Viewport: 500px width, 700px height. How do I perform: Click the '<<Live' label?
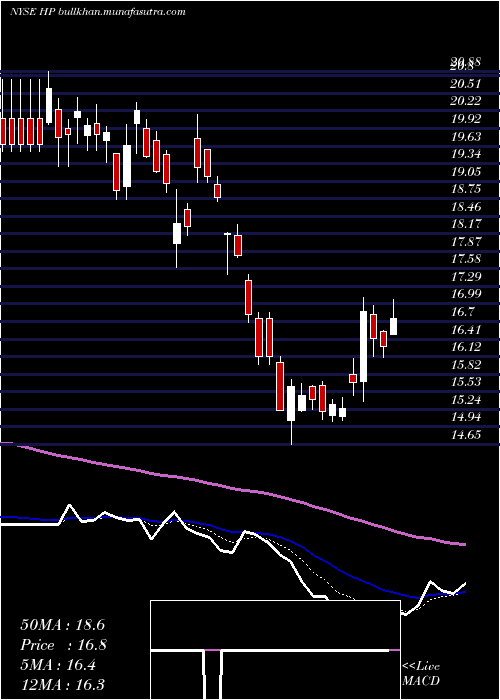(421, 667)
